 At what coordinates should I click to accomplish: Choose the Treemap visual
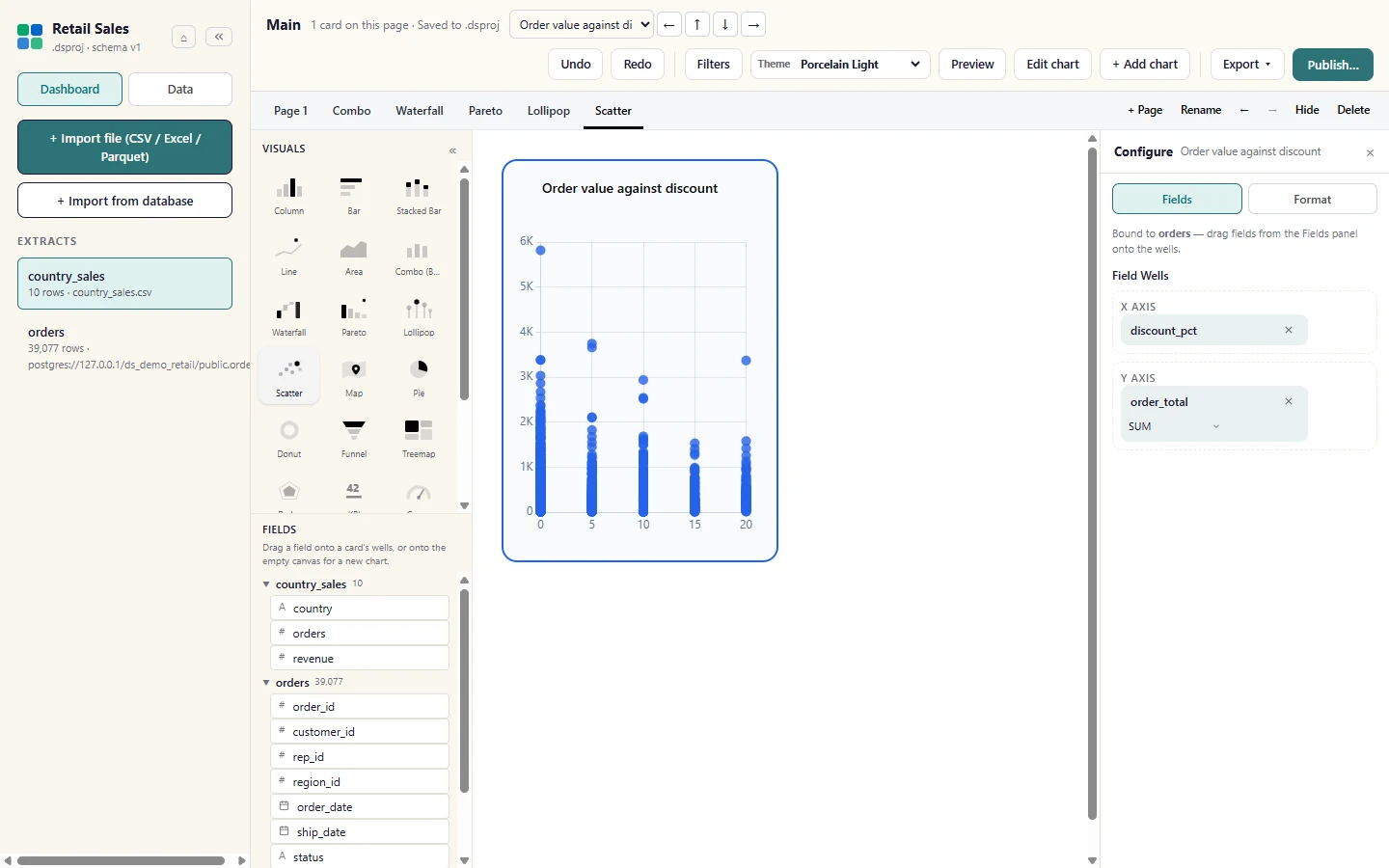(419, 439)
